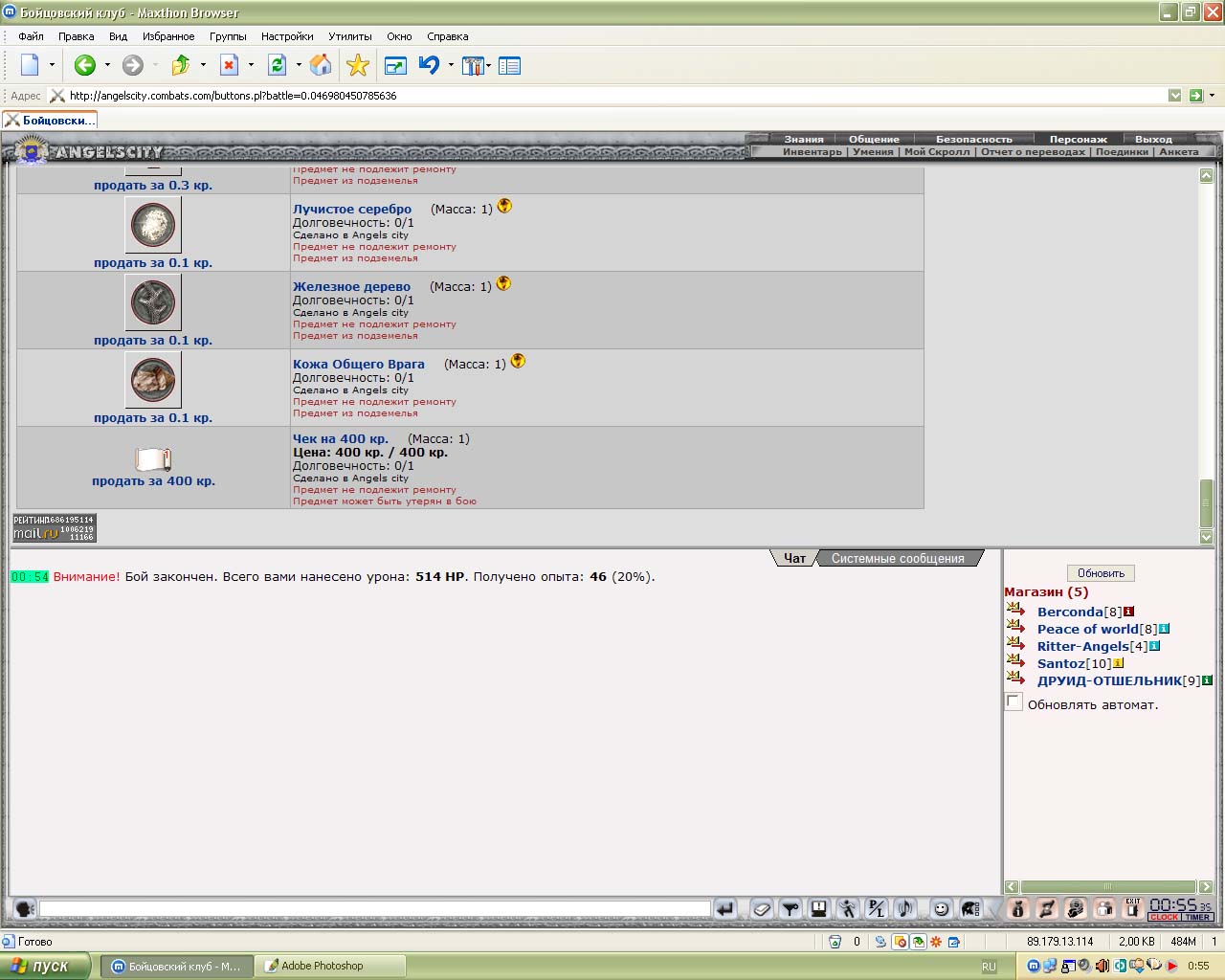Enable the Обновлять автомат. checkbox
1225x980 pixels.
tap(1013, 702)
